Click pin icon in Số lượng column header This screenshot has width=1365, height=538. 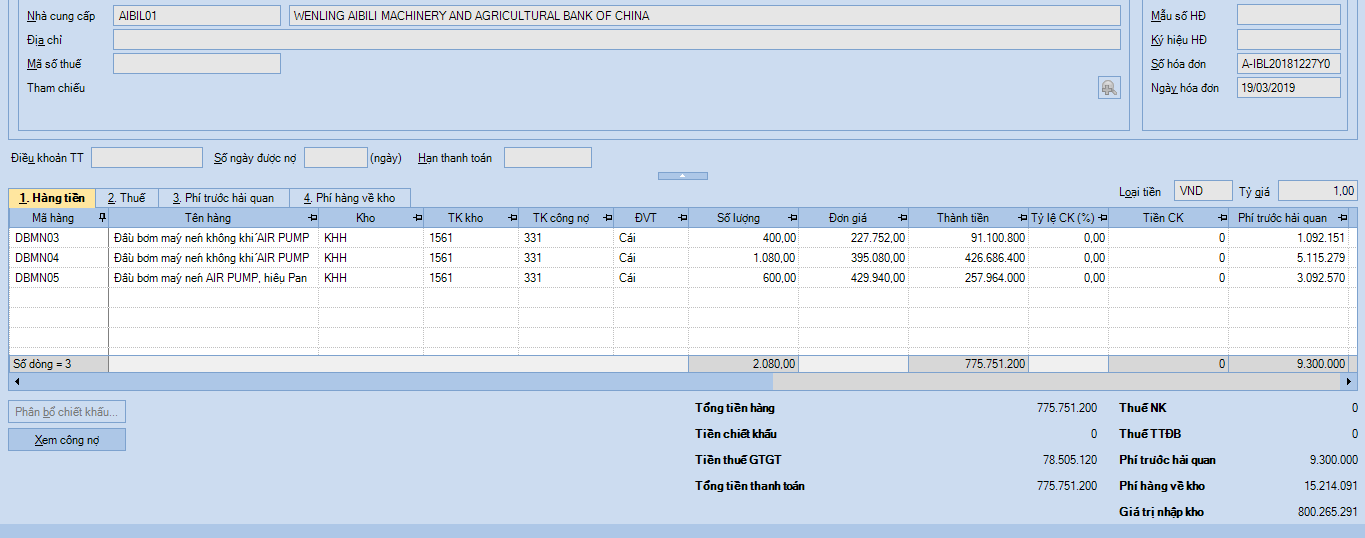point(792,217)
